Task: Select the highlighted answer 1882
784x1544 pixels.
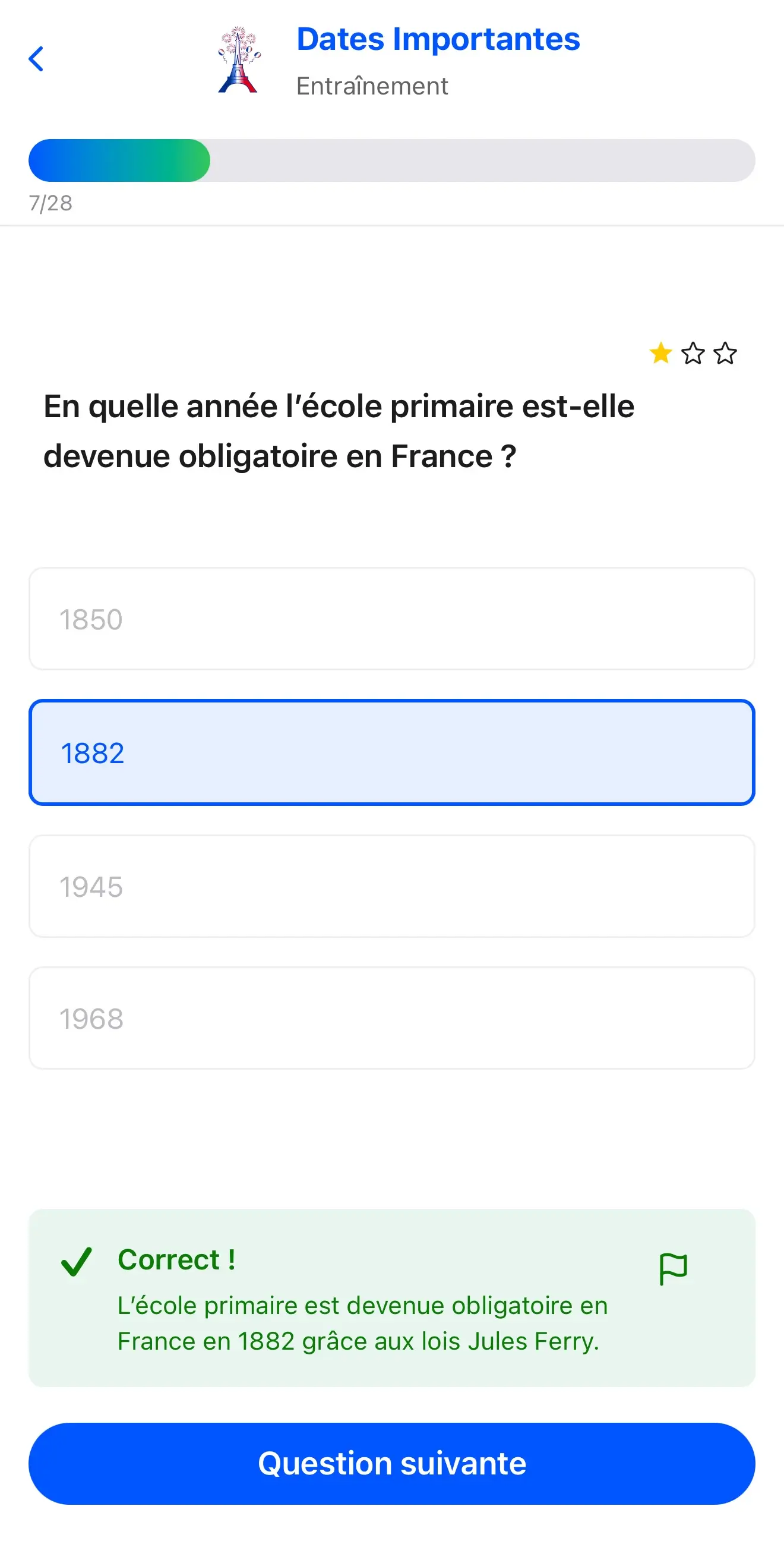Action: 391,754
